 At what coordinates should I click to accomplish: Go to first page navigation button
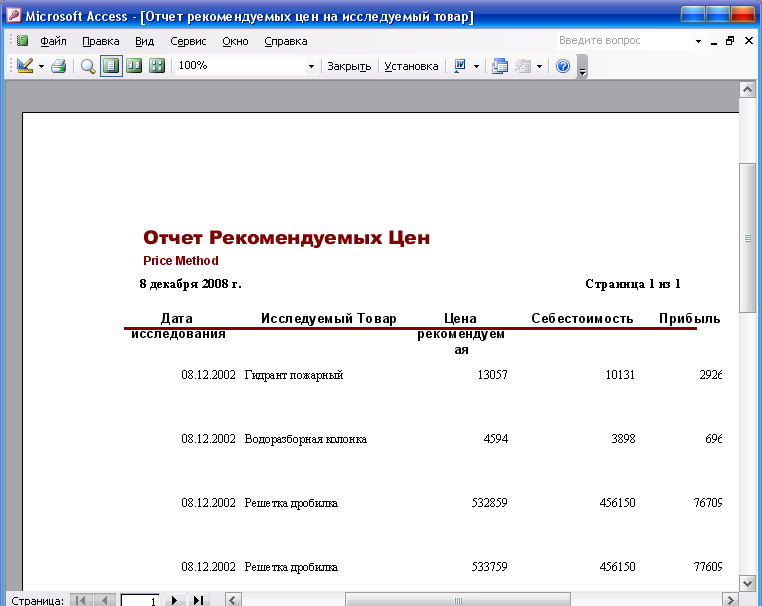click(x=81, y=600)
